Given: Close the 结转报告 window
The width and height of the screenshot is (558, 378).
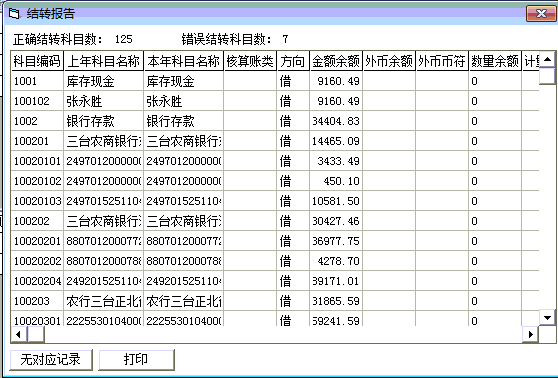Looking at the screenshot, I should coord(541,14).
